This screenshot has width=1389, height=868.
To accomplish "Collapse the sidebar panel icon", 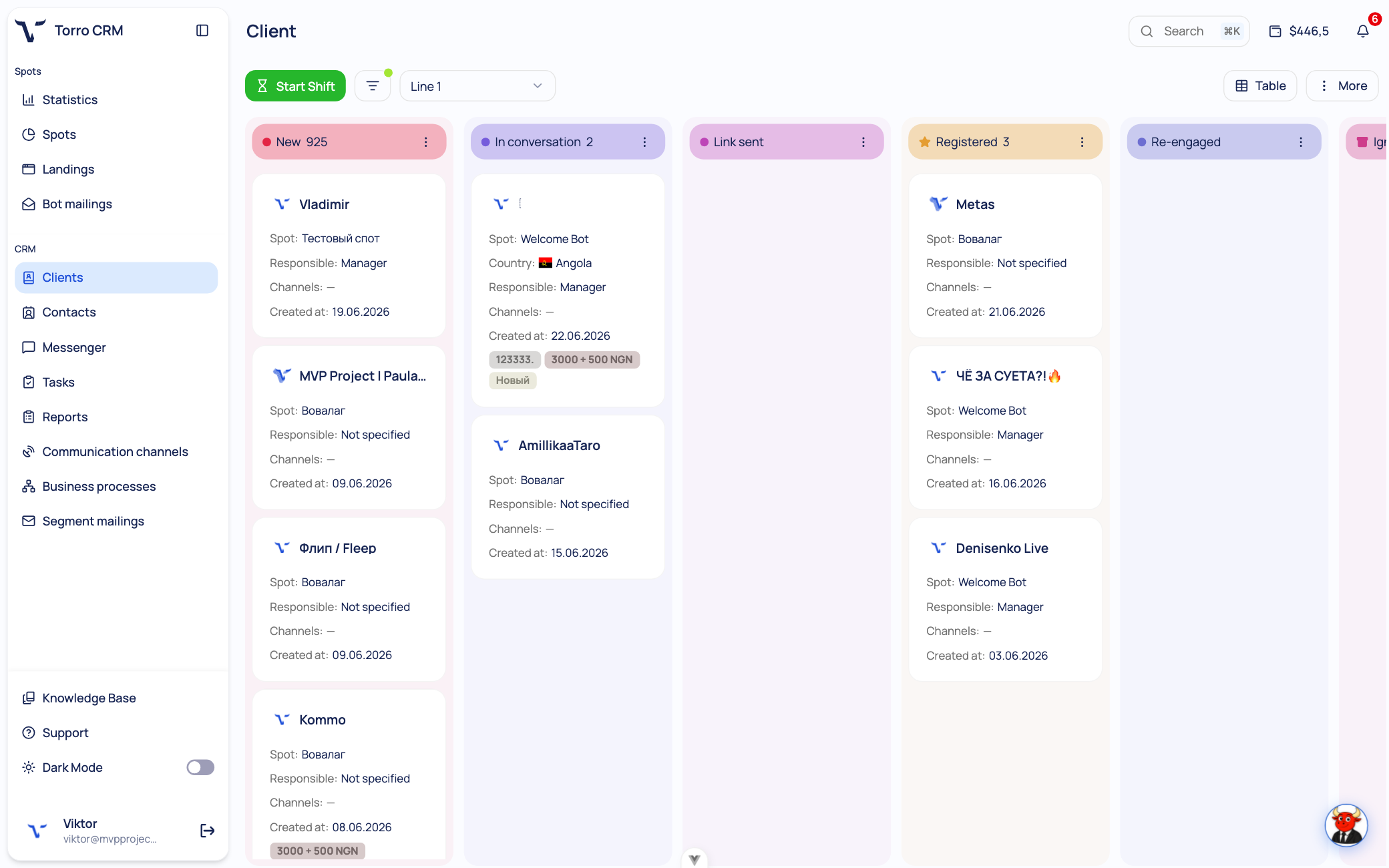I will [202, 31].
